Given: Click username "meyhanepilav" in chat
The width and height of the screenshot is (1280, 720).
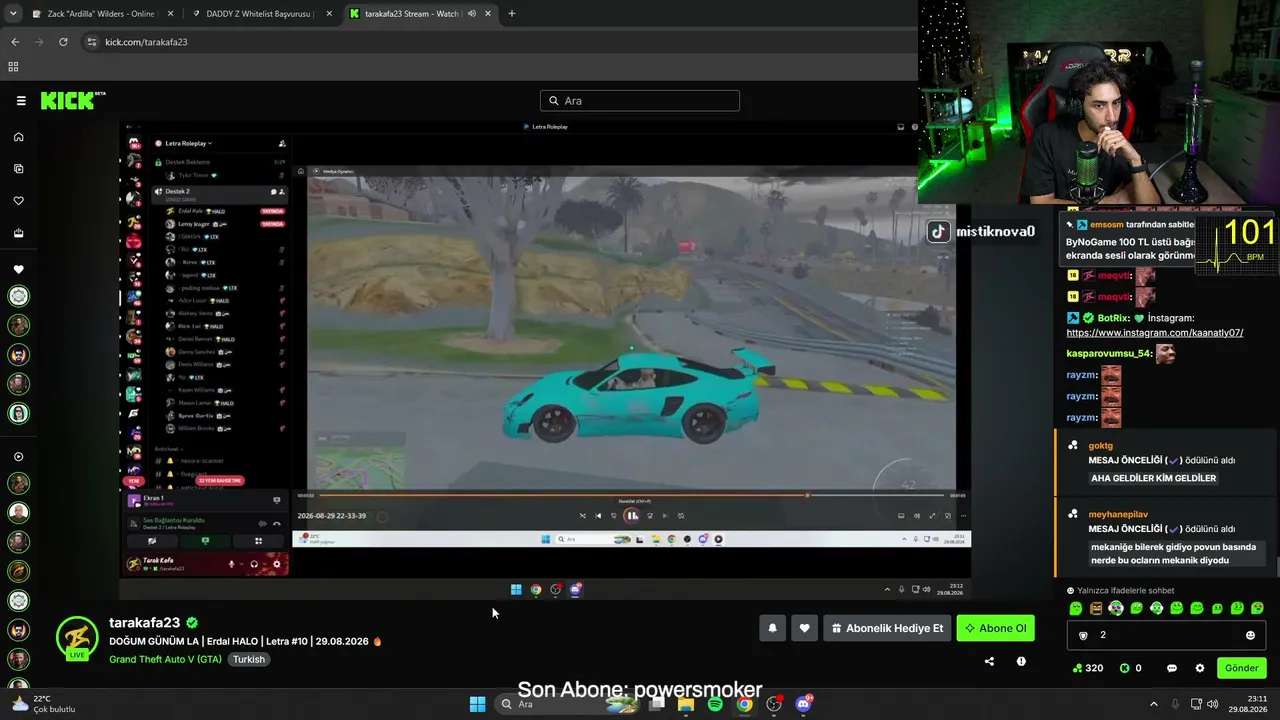Looking at the screenshot, I should pyautogui.click(x=1118, y=514).
